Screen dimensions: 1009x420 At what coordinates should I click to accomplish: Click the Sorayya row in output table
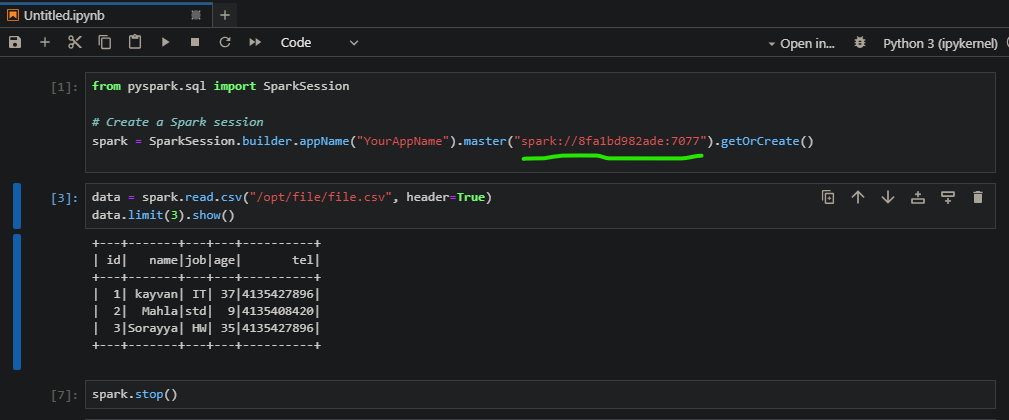point(206,328)
